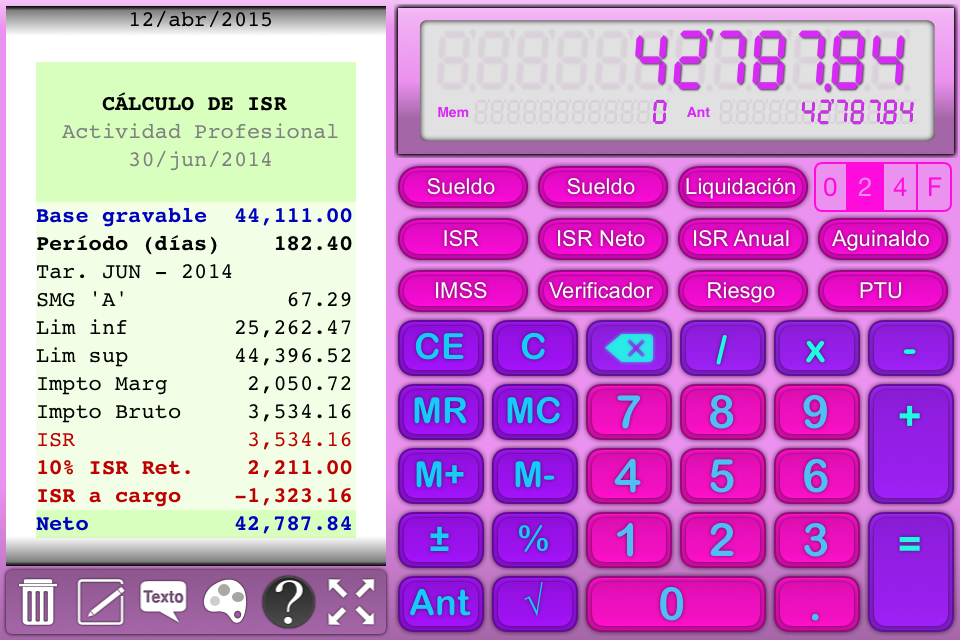960x640 pixels.
Task: Open the IMSS calculation
Action: [462, 291]
